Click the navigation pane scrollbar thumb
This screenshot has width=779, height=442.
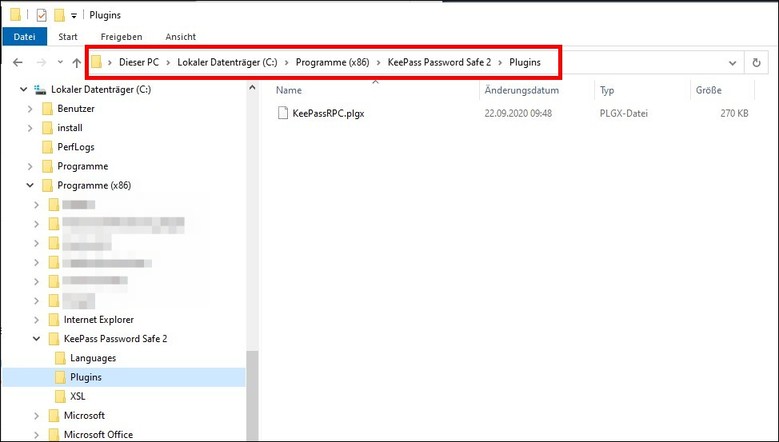pos(252,396)
